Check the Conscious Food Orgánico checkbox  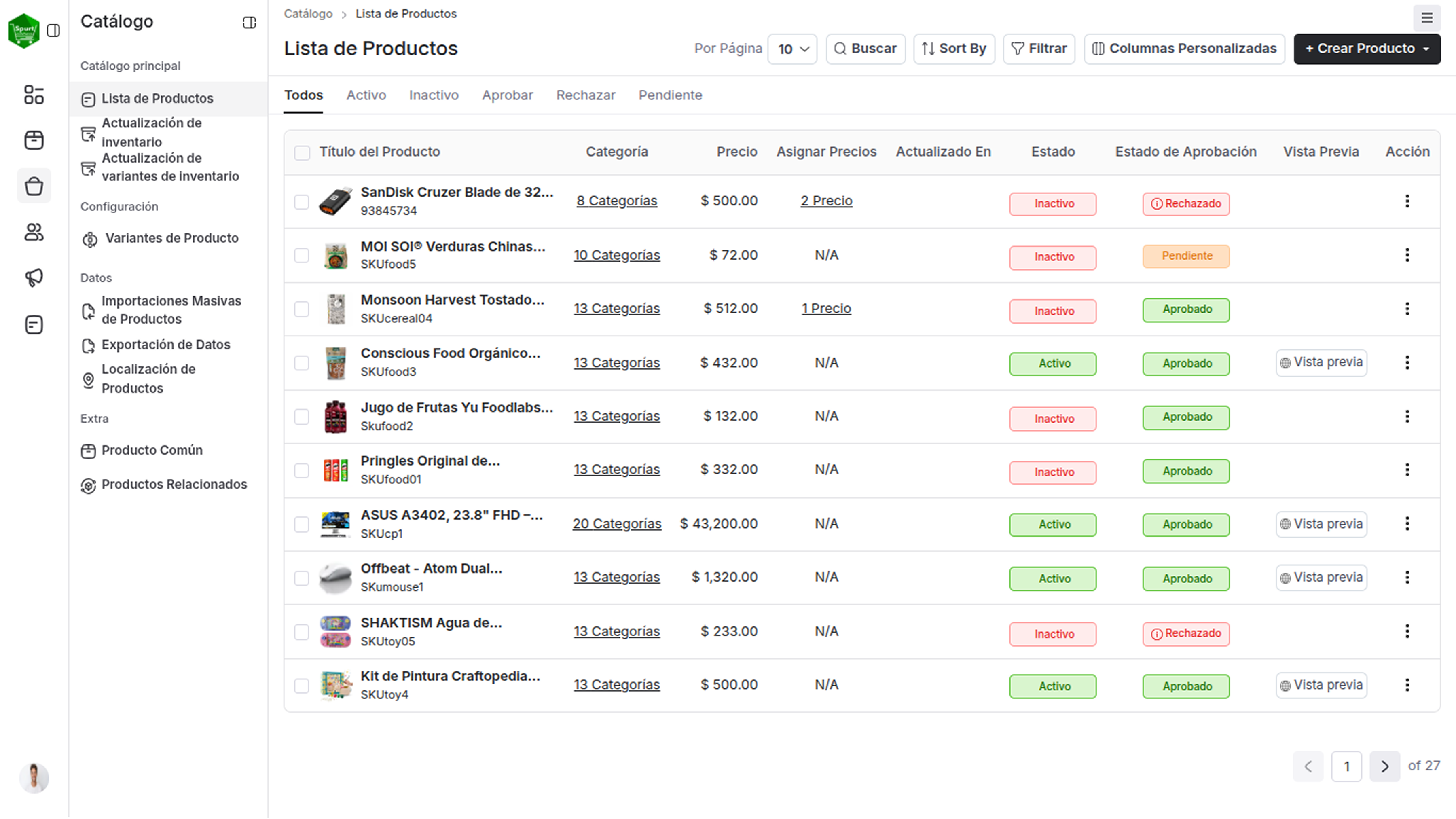pyautogui.click(x=302, y=363)
